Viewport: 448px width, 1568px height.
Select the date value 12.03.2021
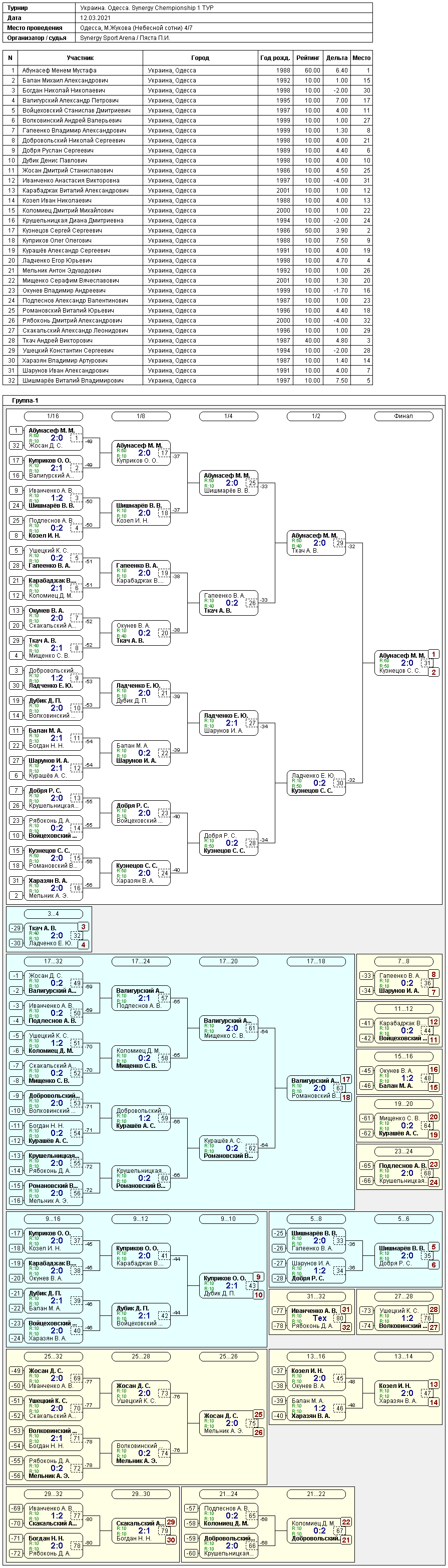[95, 18]
